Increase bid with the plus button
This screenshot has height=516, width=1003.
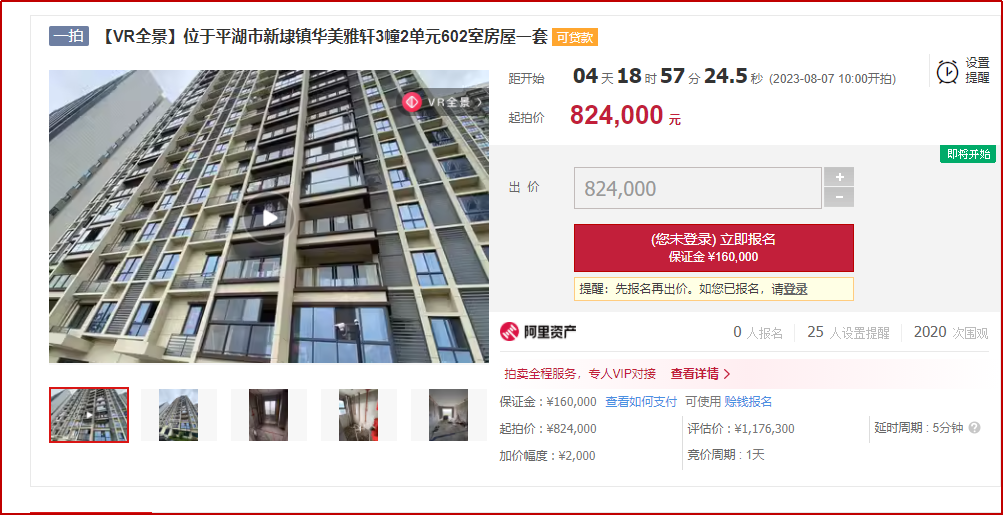pos(839,177)
